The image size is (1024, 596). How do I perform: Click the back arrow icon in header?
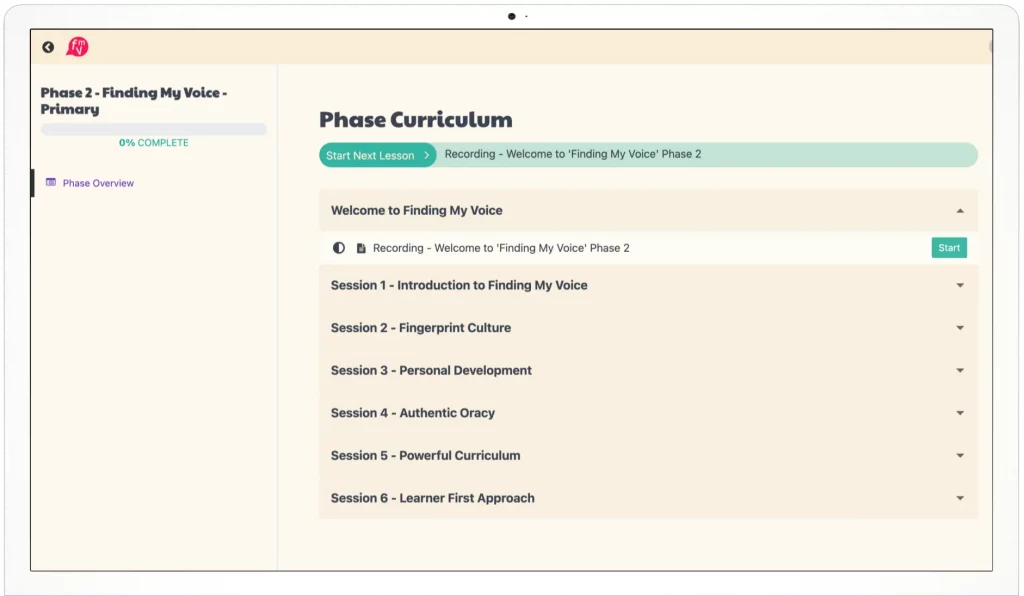(x=48, y=47)
